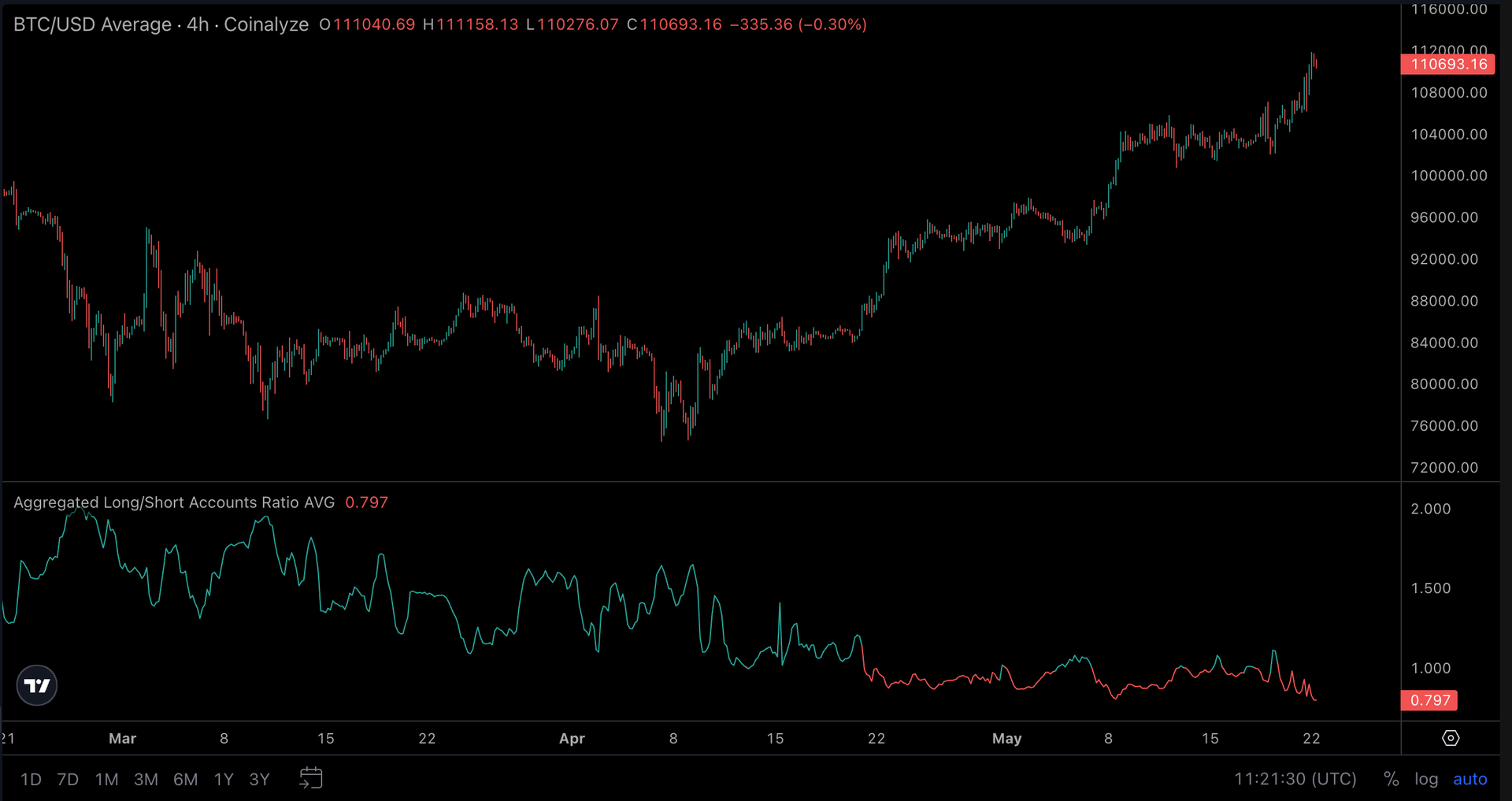Click the TradingView logo

36,684
